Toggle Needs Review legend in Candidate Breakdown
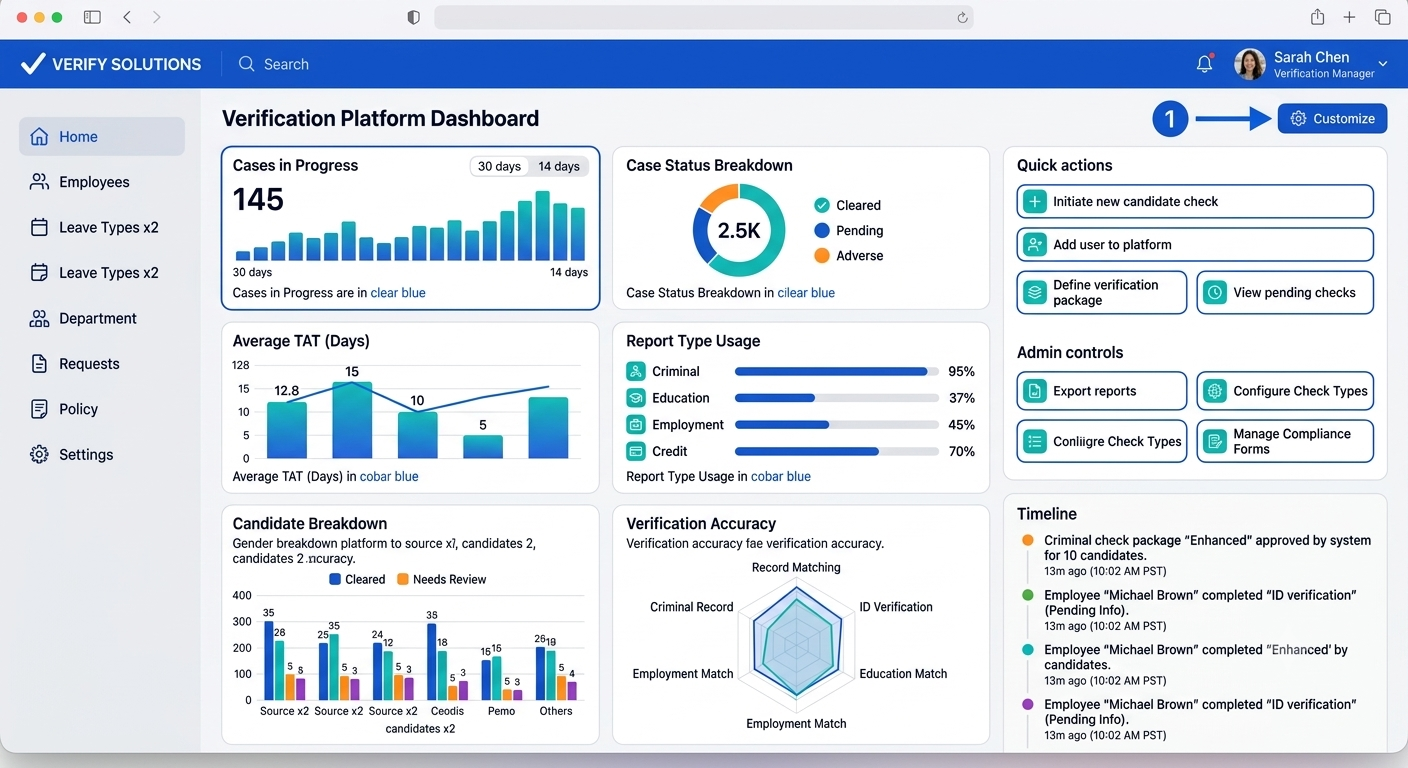Viewport: 1408px width, 768px height. tap(442, 579)
